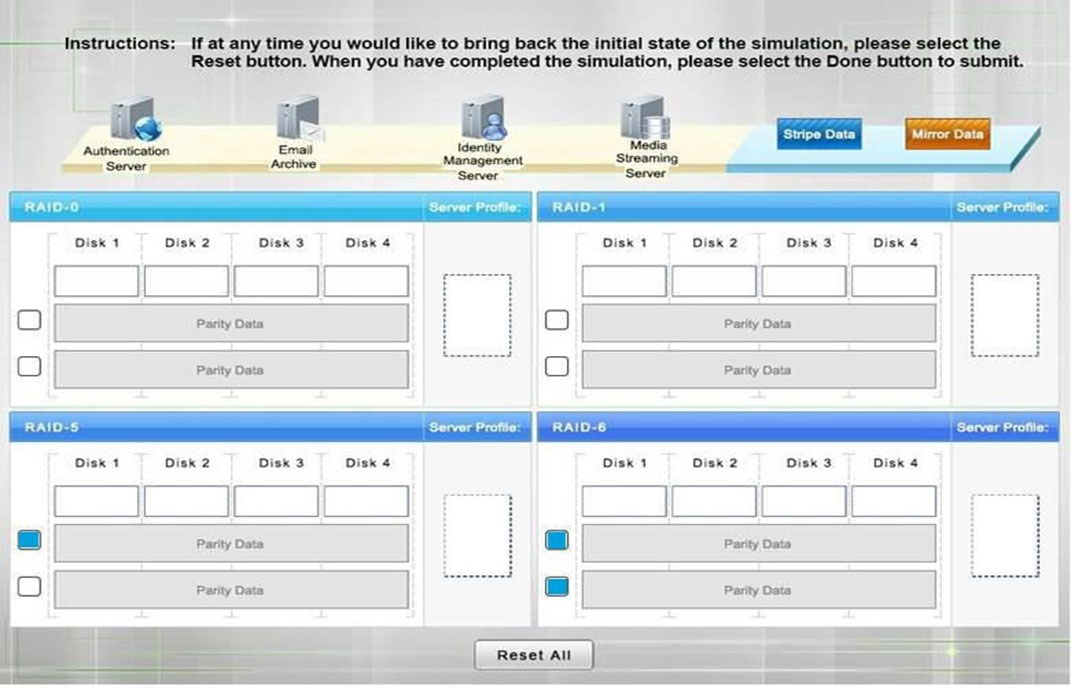The height and width of the screenshot is (688, 1071).
Task: Select the Identity Management Server icon
Action: 484,118
